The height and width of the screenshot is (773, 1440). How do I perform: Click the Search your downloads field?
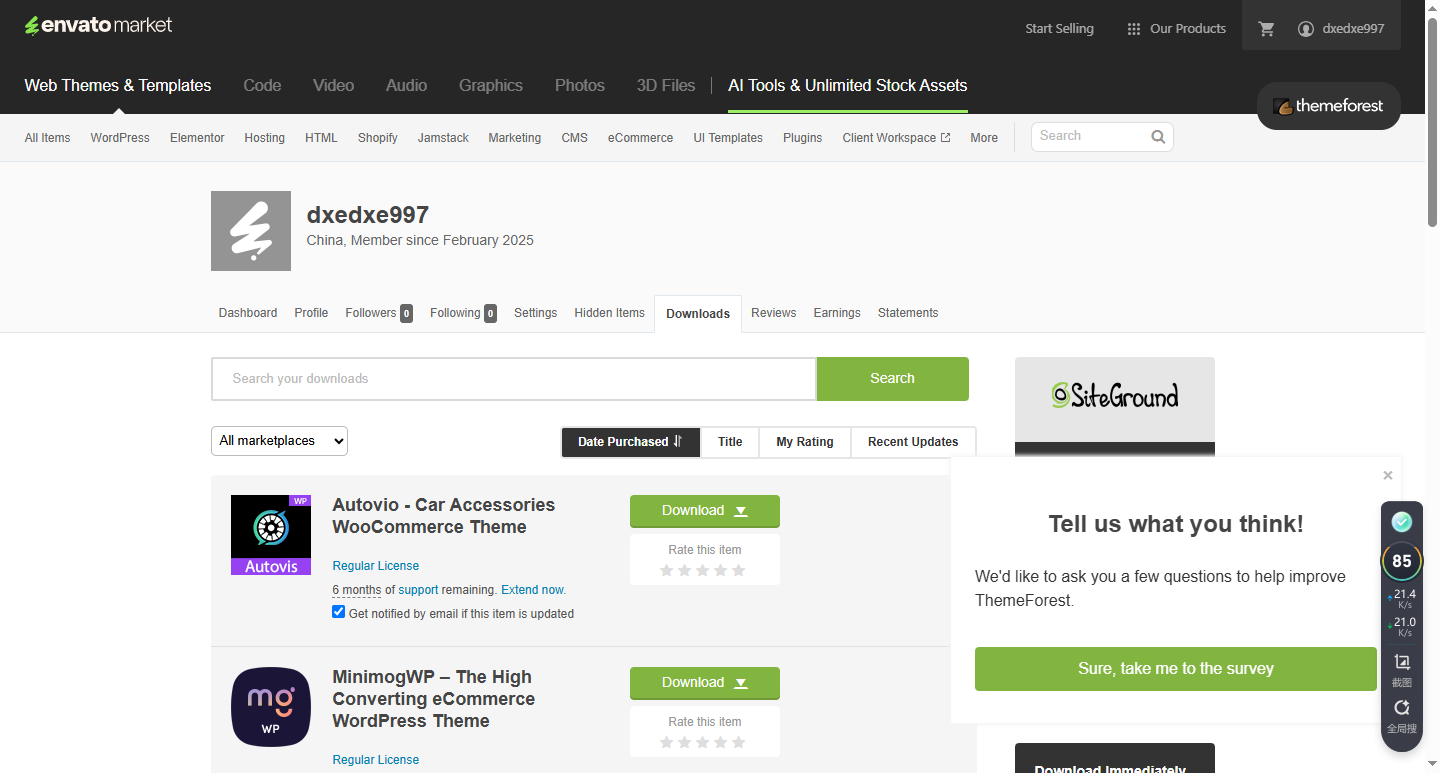click(514, 379)
